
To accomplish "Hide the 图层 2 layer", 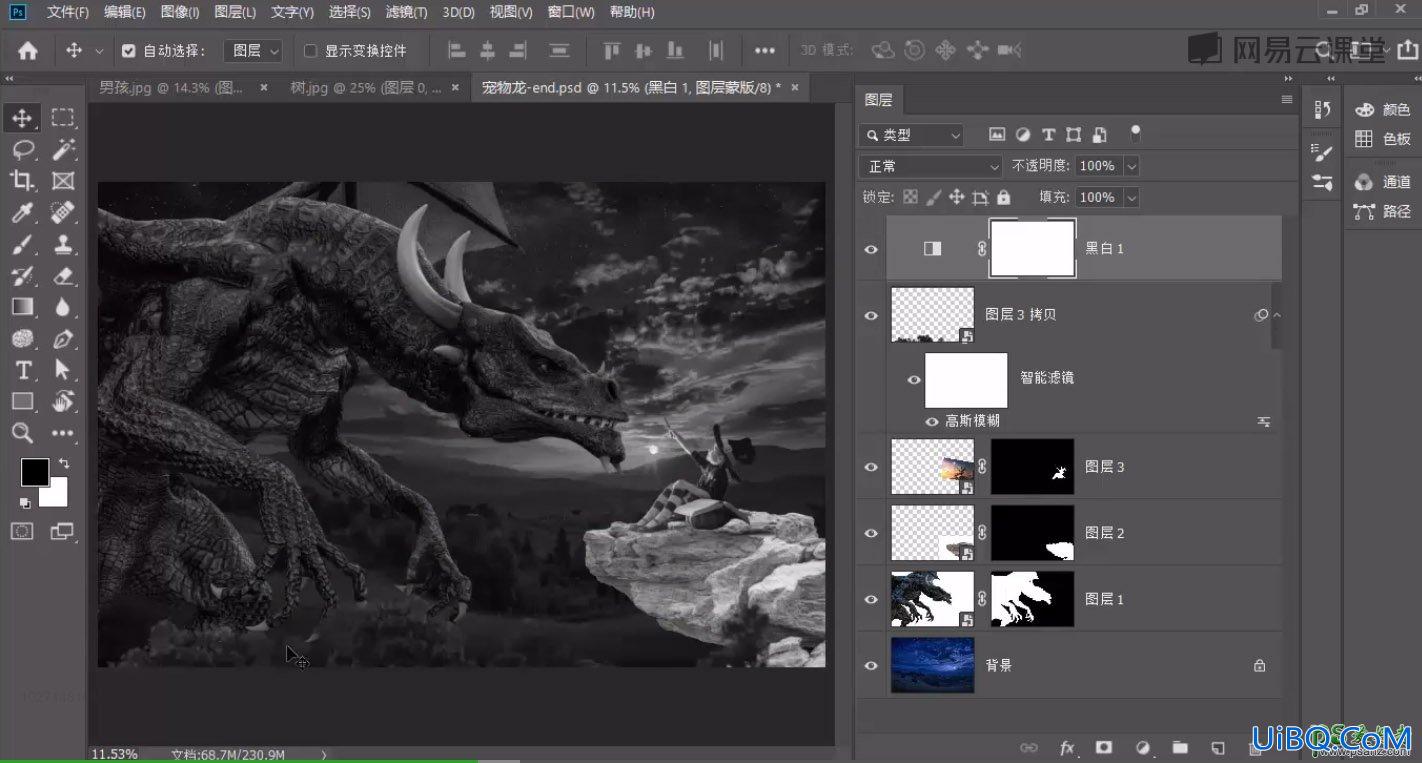I will [870, 533].
